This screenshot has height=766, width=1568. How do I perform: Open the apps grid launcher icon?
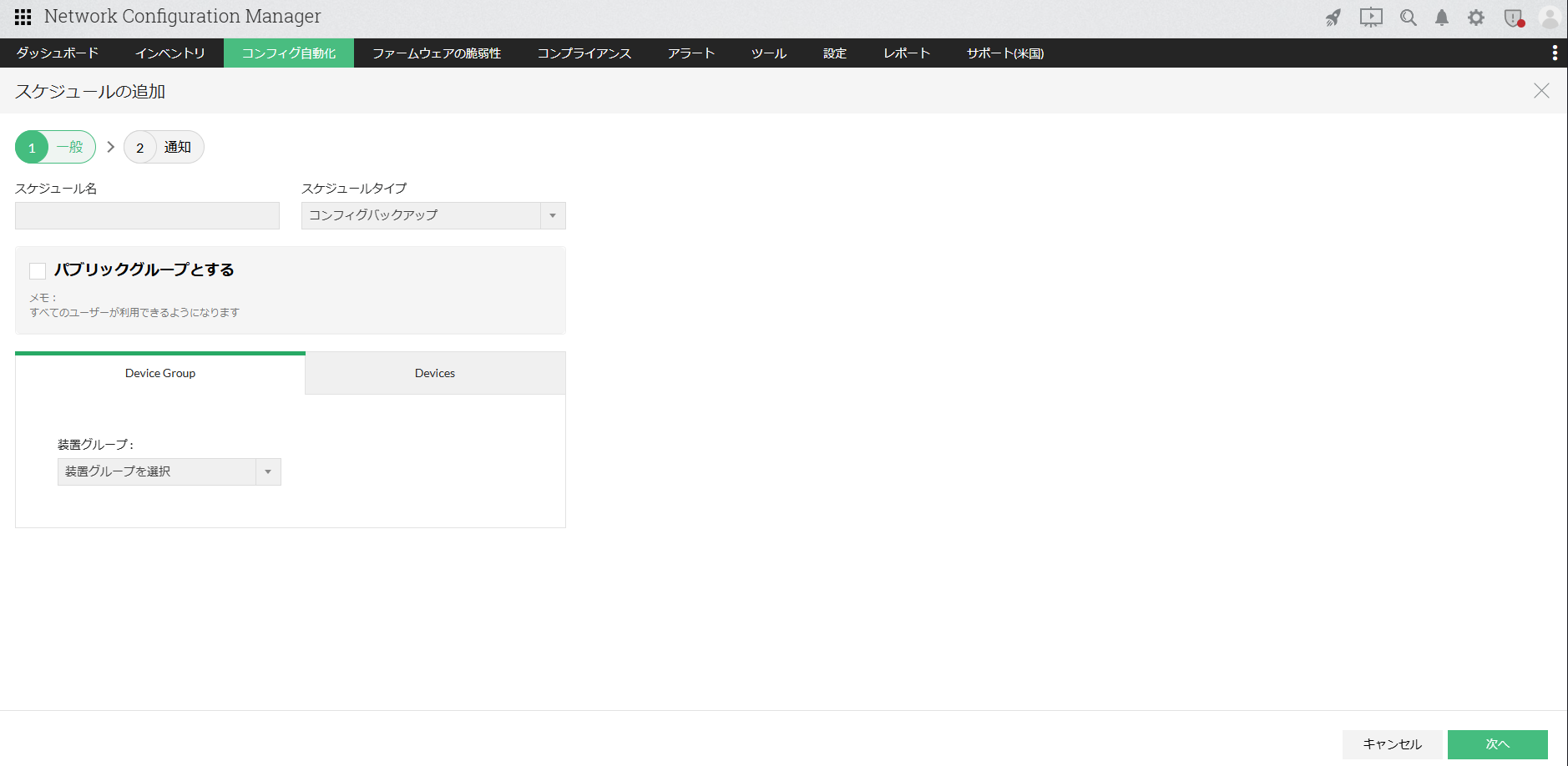click(x=23, y=17)
